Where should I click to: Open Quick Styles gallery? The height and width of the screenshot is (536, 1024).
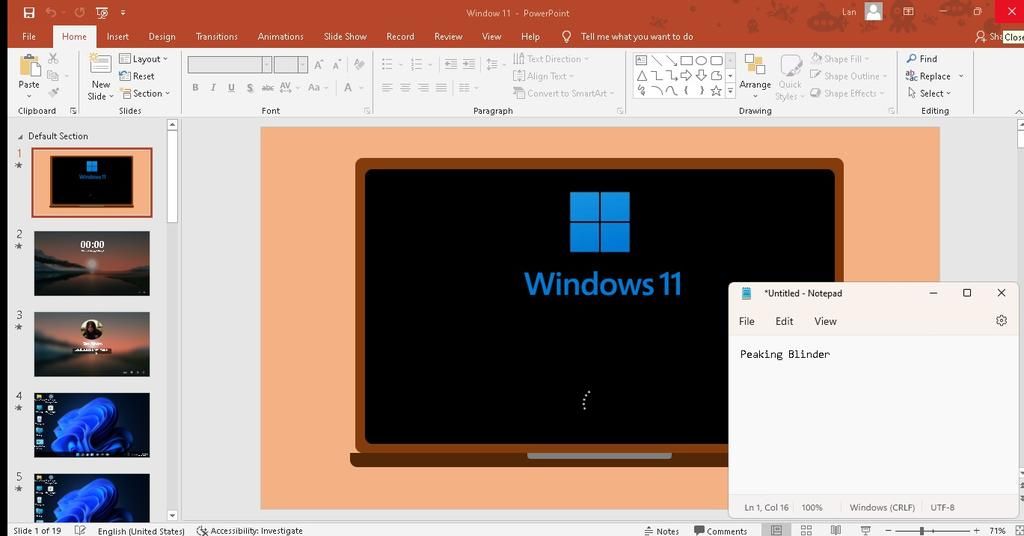790,76
